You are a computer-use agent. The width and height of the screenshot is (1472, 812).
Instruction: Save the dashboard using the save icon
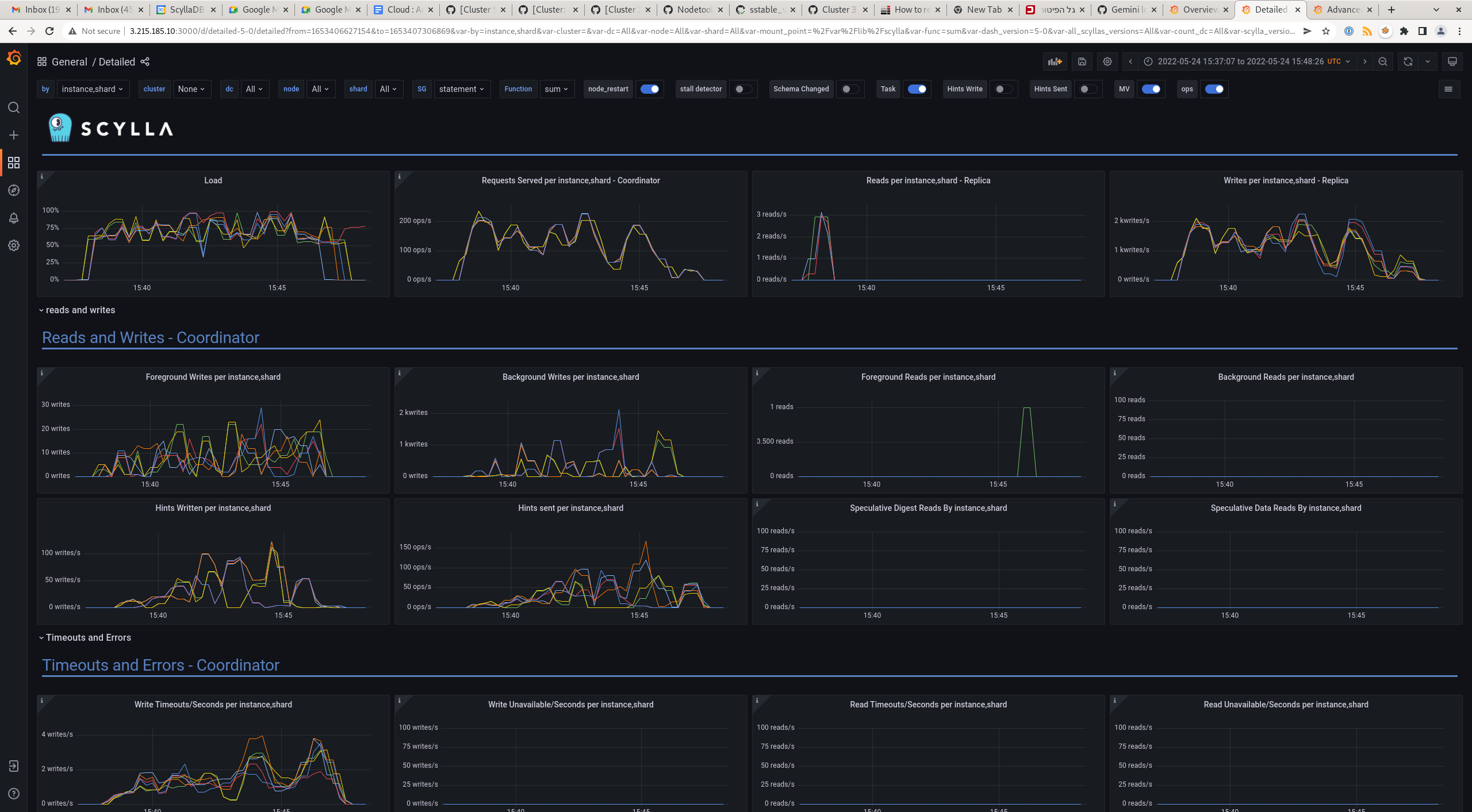point(1082,61)
